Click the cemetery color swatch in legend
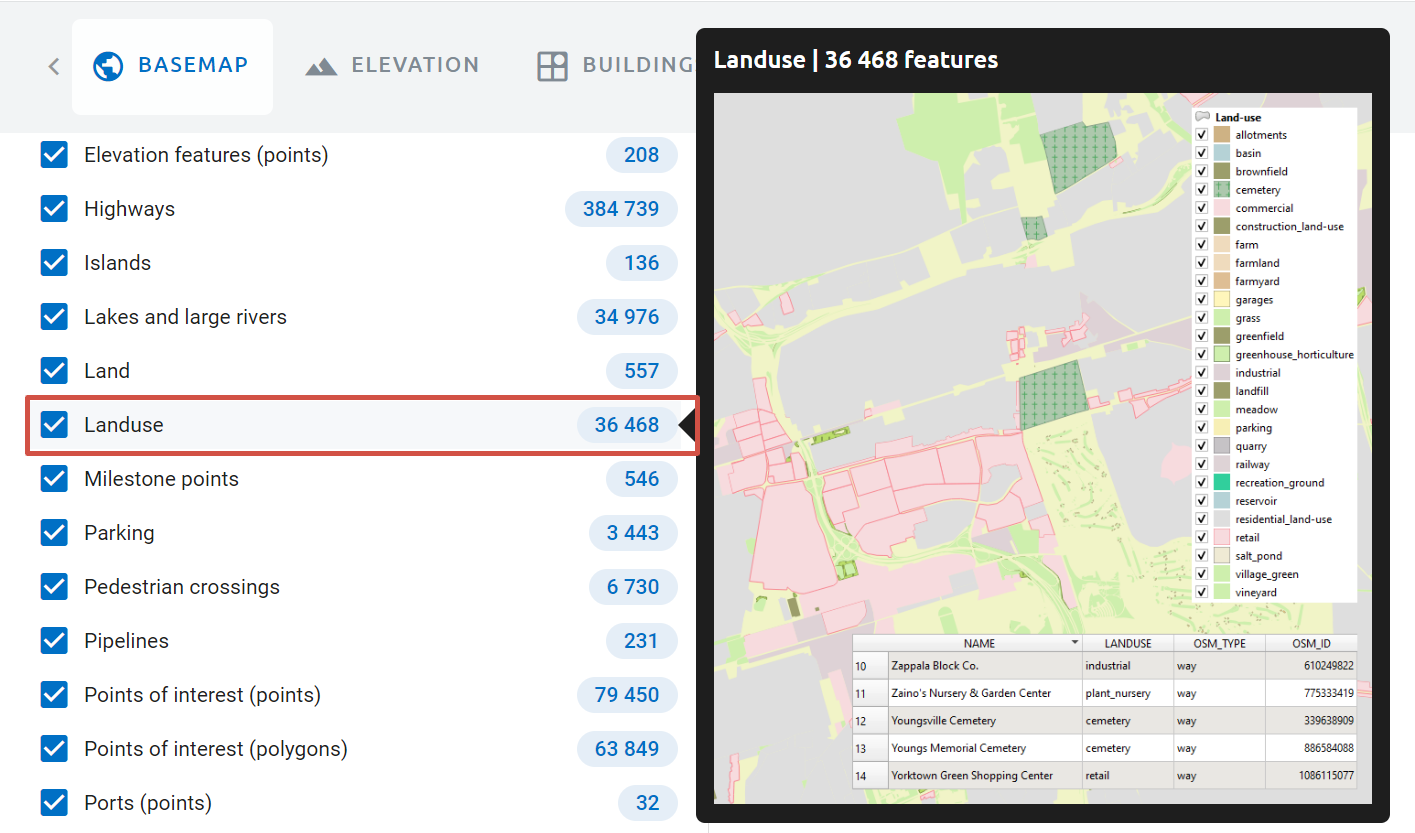The width and height of the screenshot is (1415, 833). point(1221,190)
